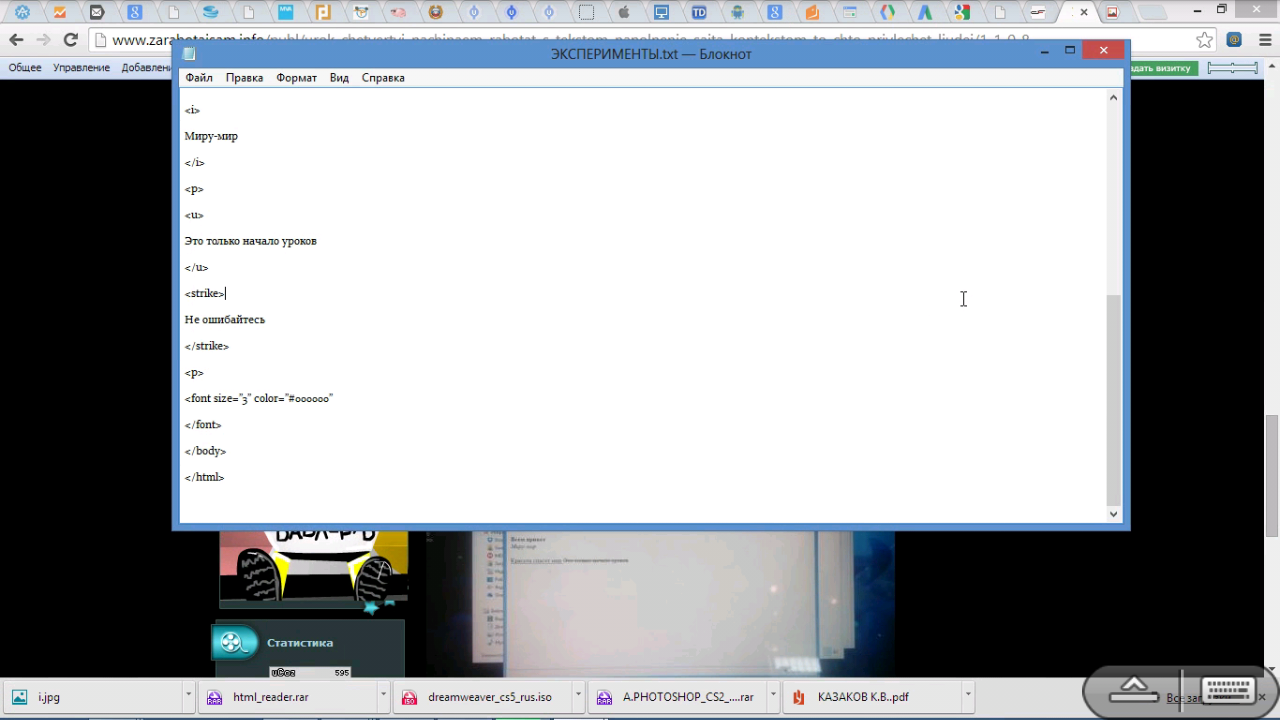Open the Chrome hamburger menu
The image size is (1280, 720).
pos(1264,40)
